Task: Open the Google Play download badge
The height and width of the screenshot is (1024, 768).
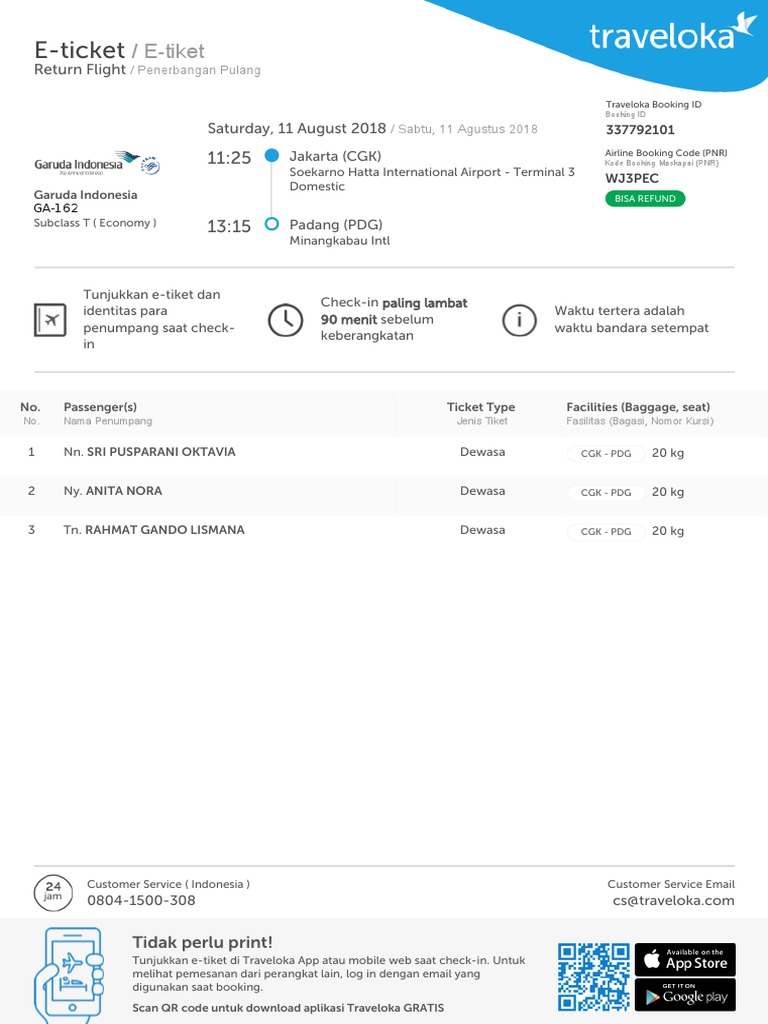Action: pos(685,995)
